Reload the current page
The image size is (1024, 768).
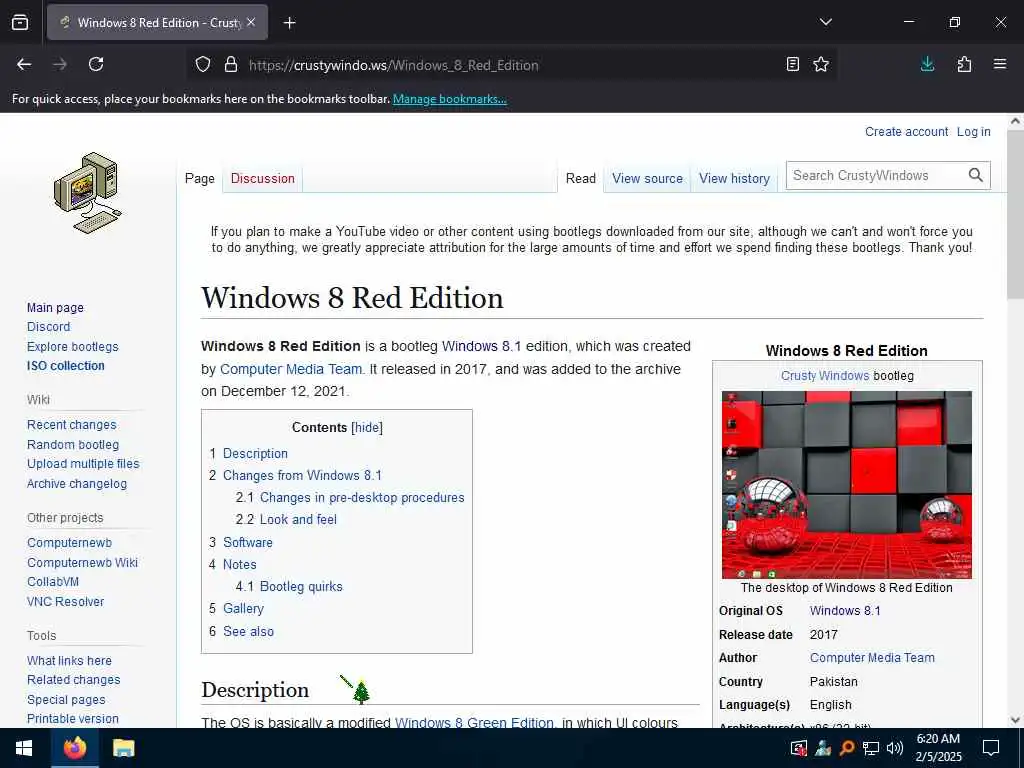(96, 64)
